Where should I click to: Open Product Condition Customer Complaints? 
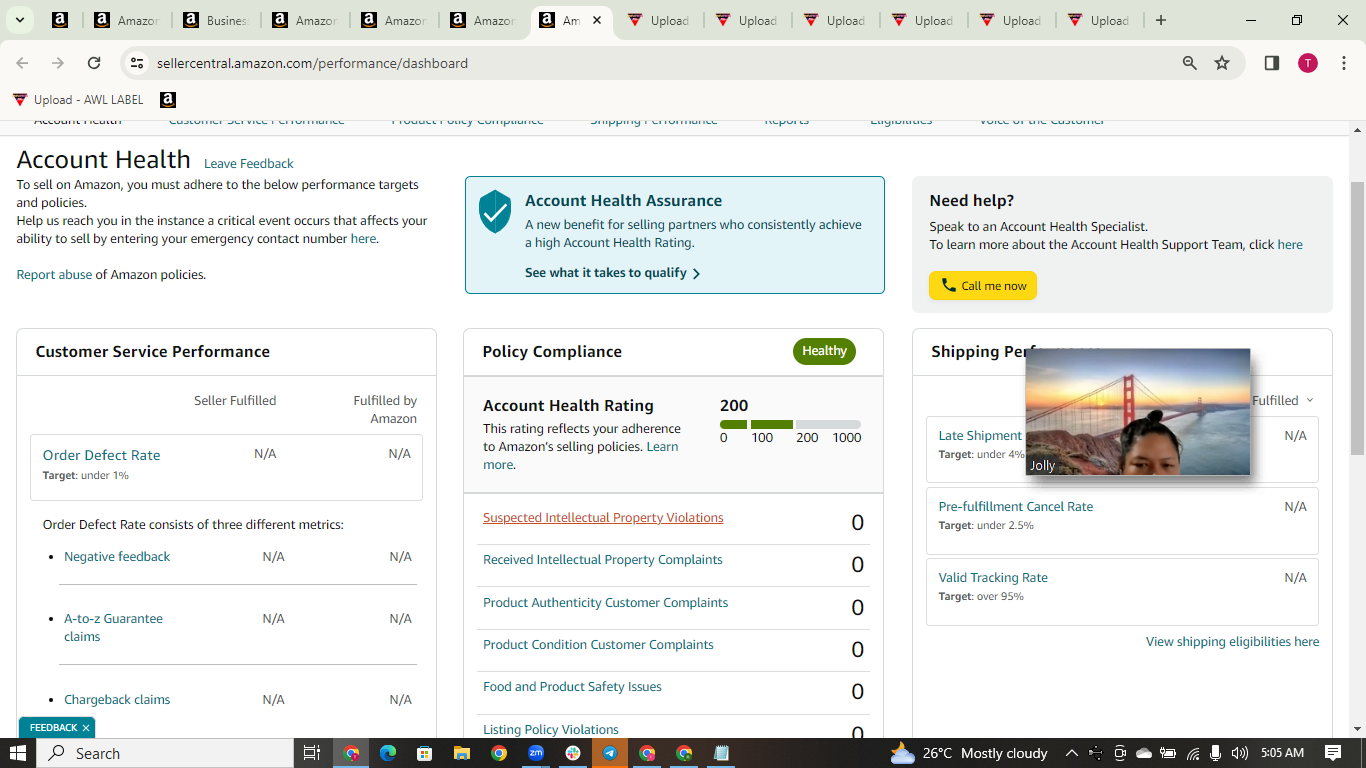(x=598, y=645)
